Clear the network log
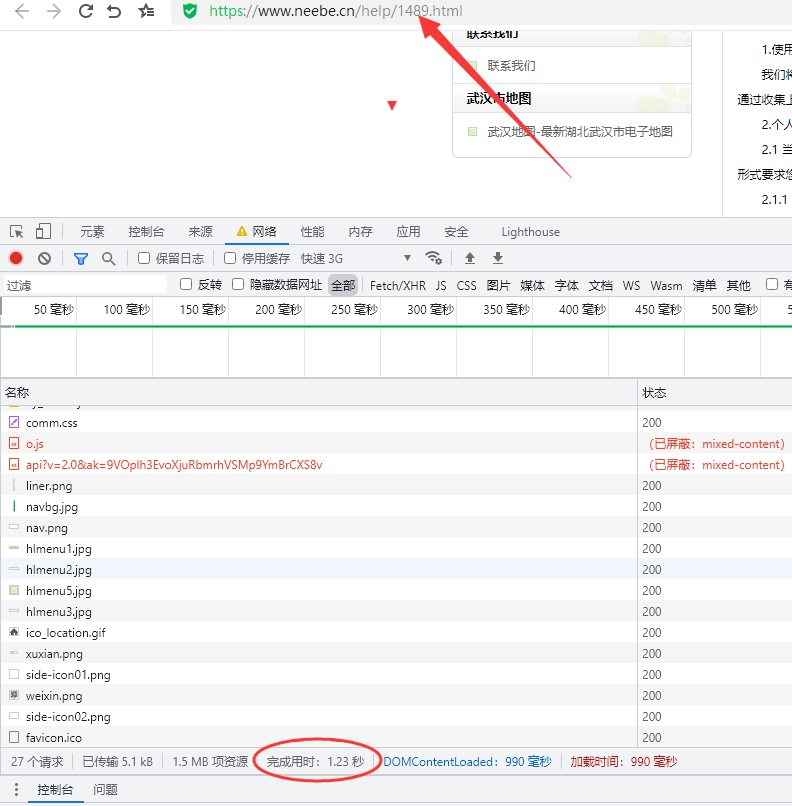Viewport: 792px width, 806px height. (44, 258)
